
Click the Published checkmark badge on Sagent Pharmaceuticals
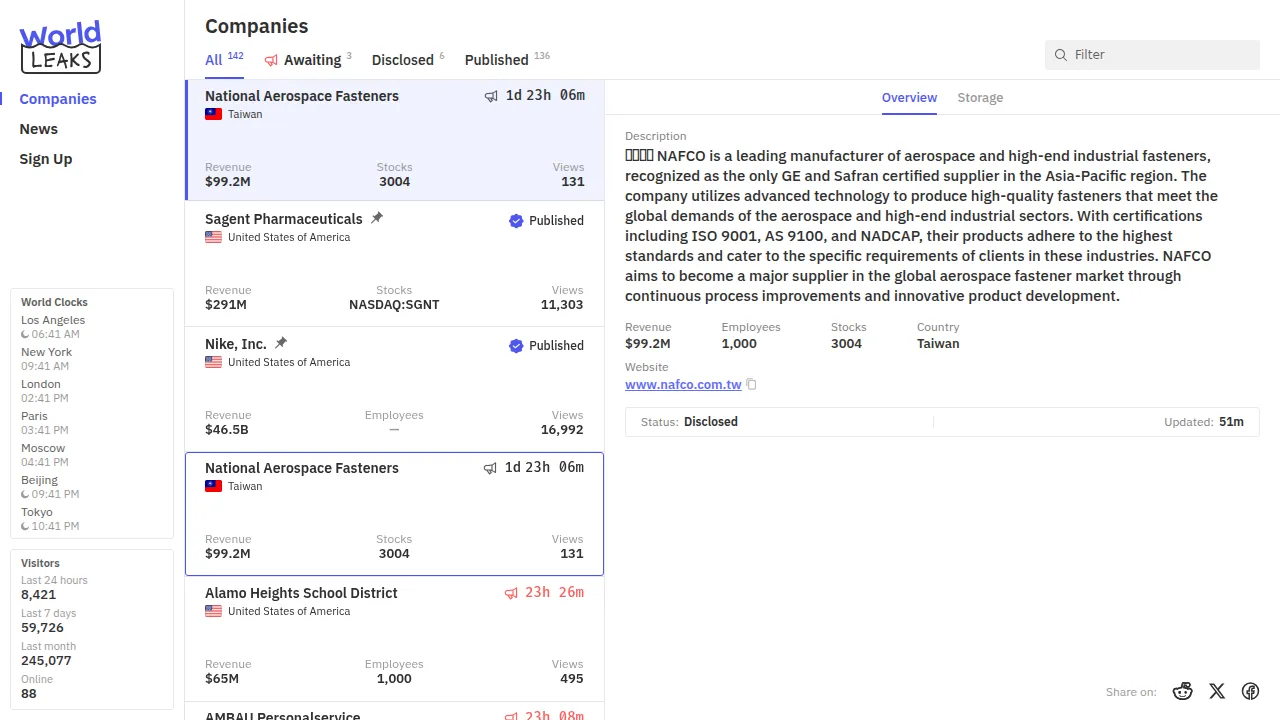tap(516, 221)
